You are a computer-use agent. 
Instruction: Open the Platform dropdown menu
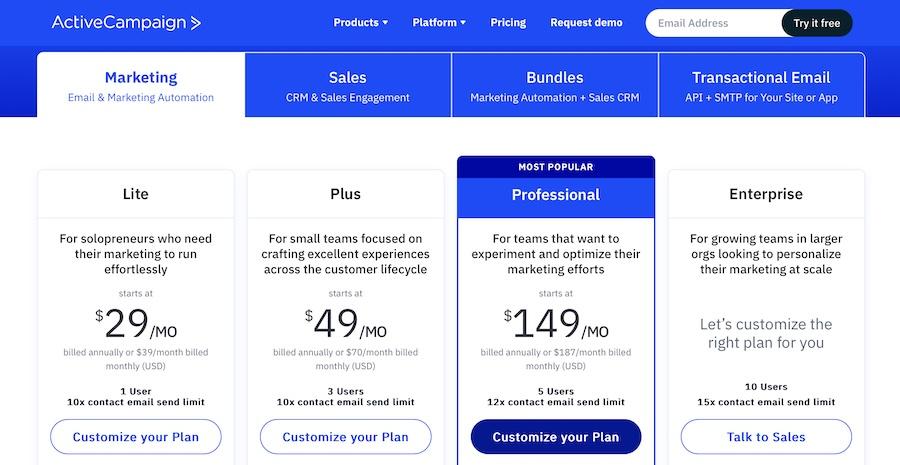coord(439,22)
